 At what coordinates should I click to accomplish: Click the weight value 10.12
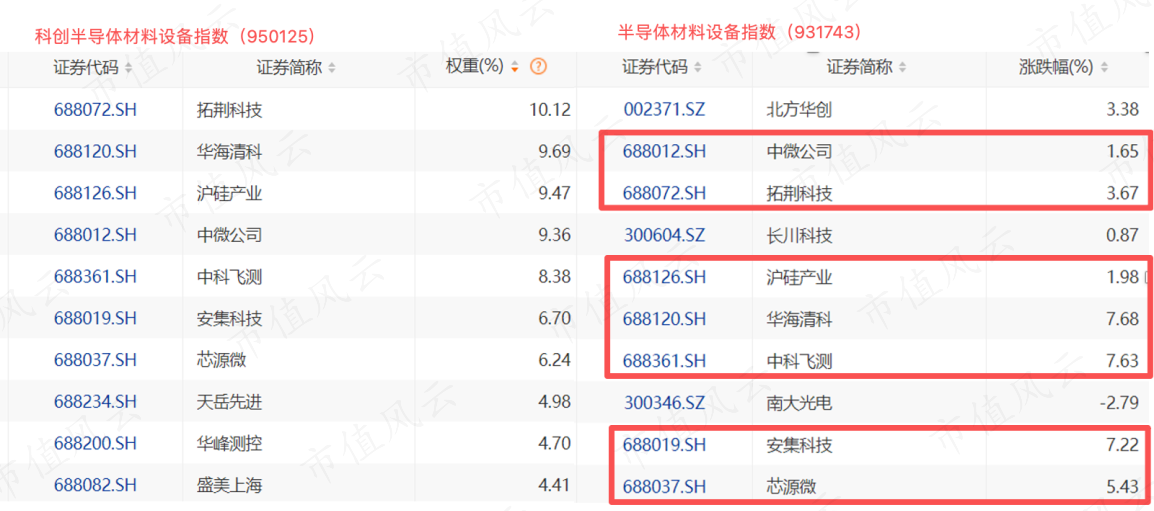pos(550,110)
